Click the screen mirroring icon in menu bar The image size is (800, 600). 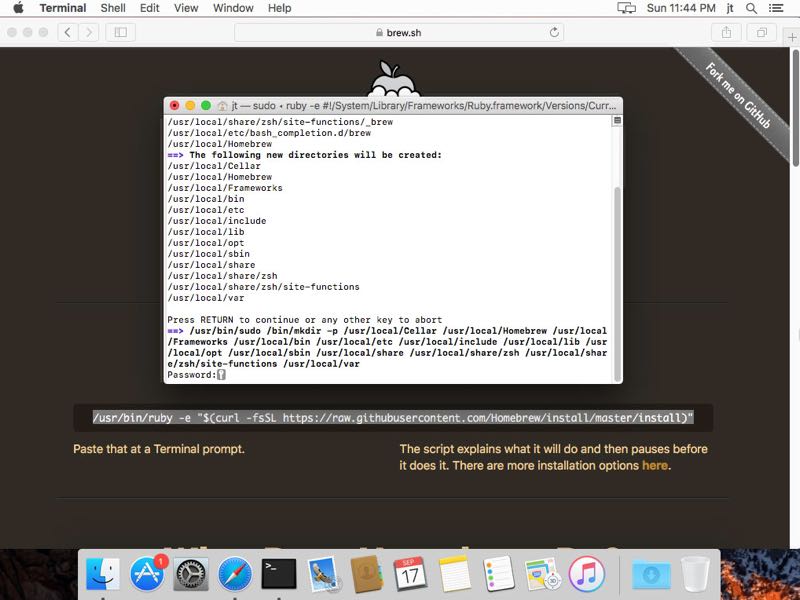tap(626, 8)
